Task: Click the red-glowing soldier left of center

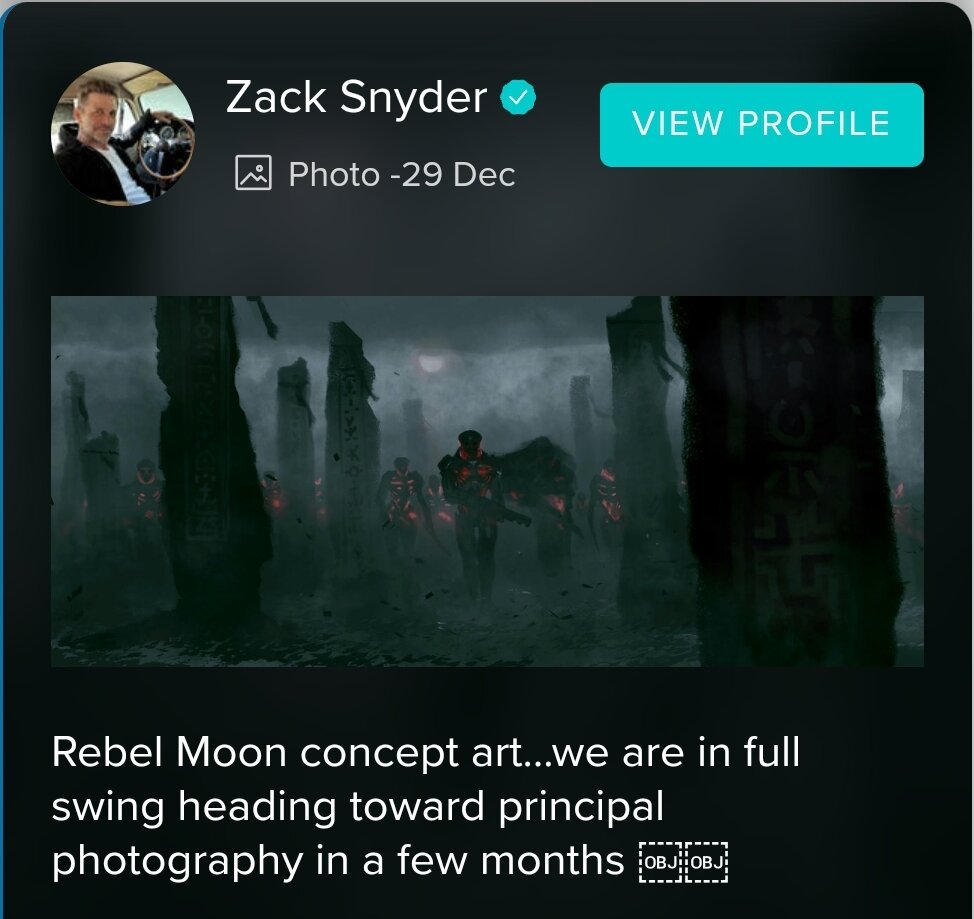Action: coord(398,497)
